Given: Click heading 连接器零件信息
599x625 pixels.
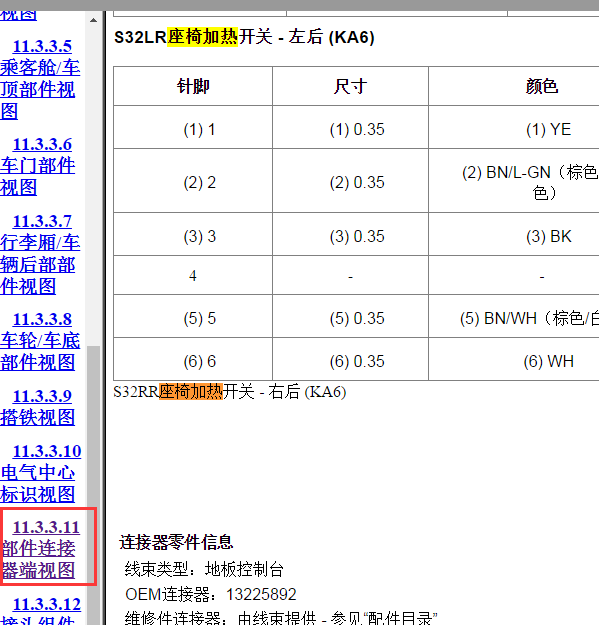Looking at the screenshot, I should pos(176,542).
